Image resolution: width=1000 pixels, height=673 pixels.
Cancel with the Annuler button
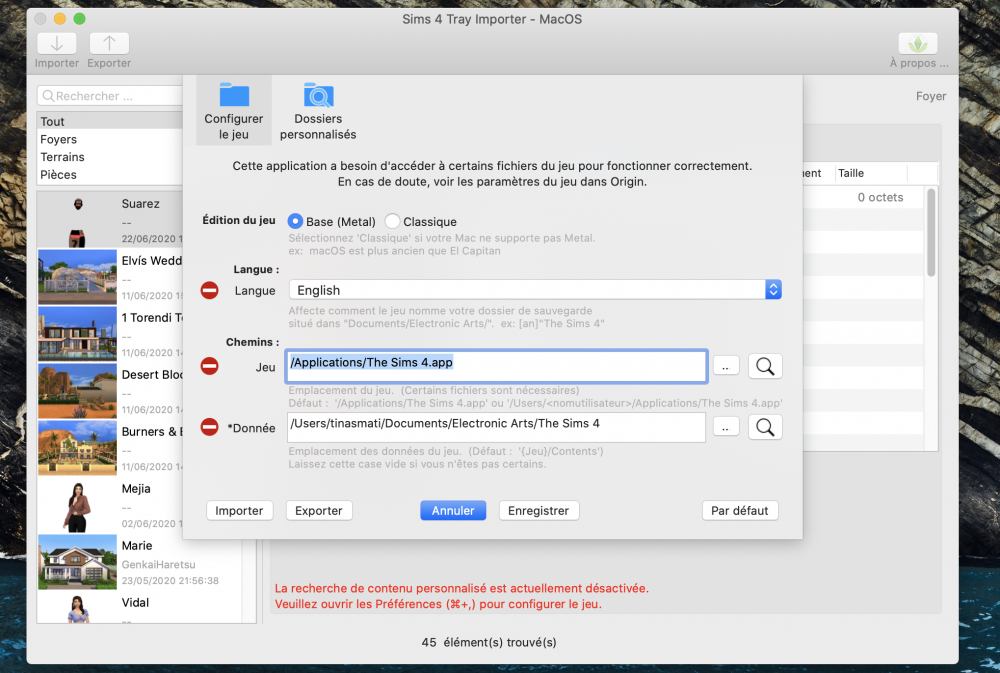click(x=453, y=510)
